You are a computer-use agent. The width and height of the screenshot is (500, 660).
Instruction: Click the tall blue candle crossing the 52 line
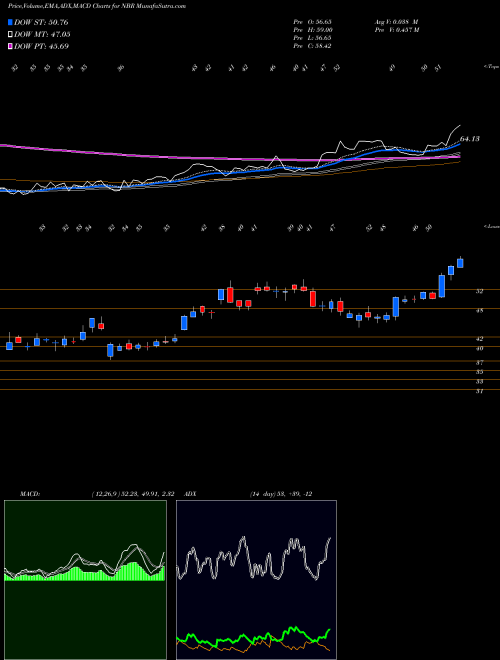[x=441, y=286]
